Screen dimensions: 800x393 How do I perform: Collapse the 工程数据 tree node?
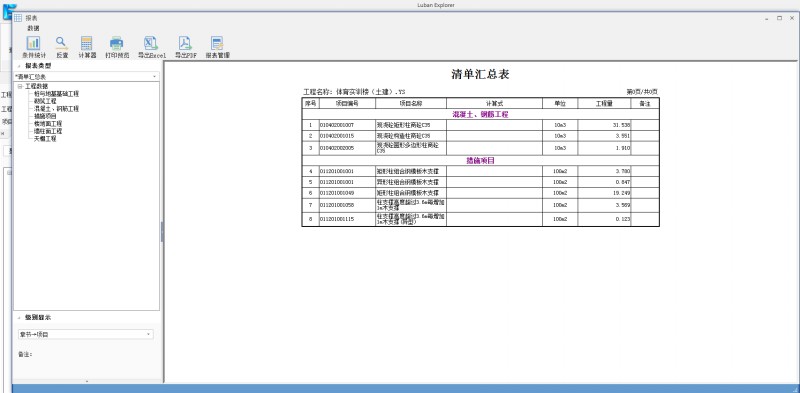pyautogui.click(x=19, y=86)
